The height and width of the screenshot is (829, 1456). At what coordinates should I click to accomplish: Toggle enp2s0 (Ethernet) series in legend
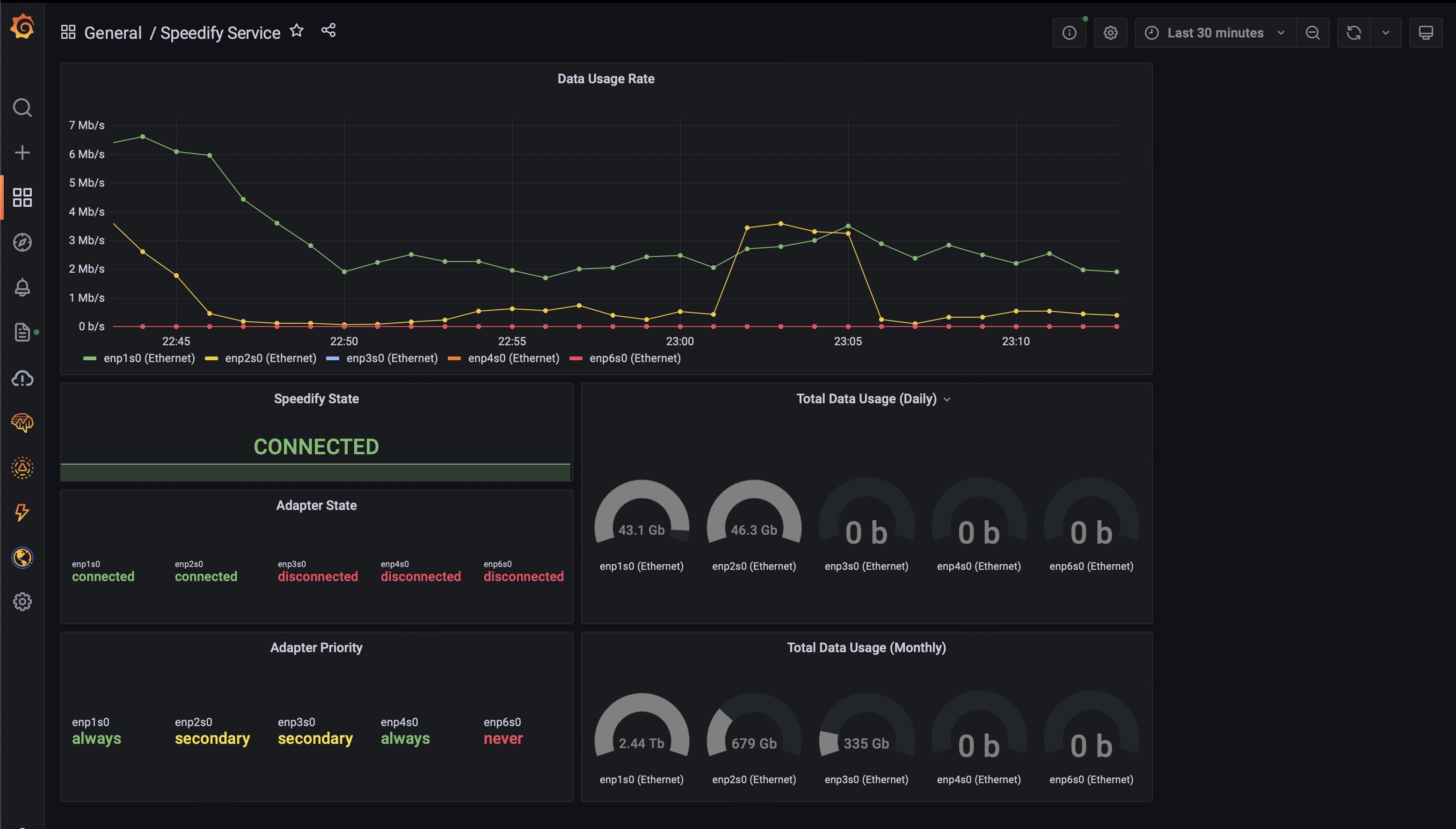pos(270,359)
